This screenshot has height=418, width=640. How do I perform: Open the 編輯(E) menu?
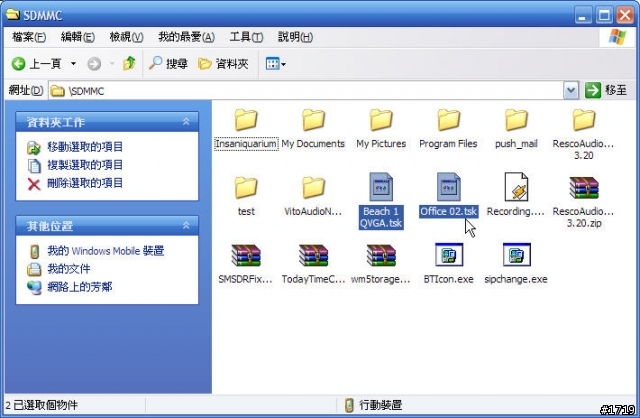(78, 37)
